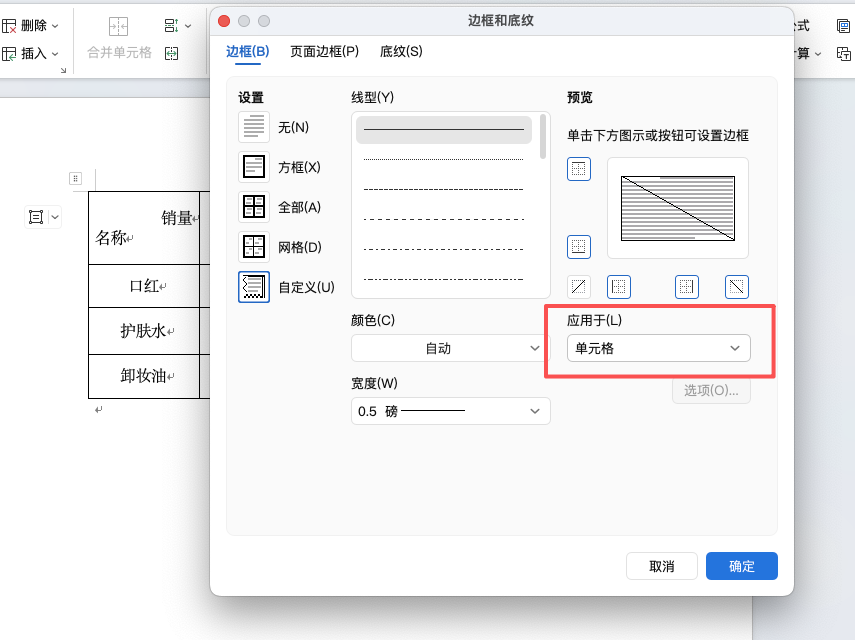Click the ribbon icon beside 合并单元格
Image resolution: width=855 pixels, height=640 pixels.
[172, 53]
